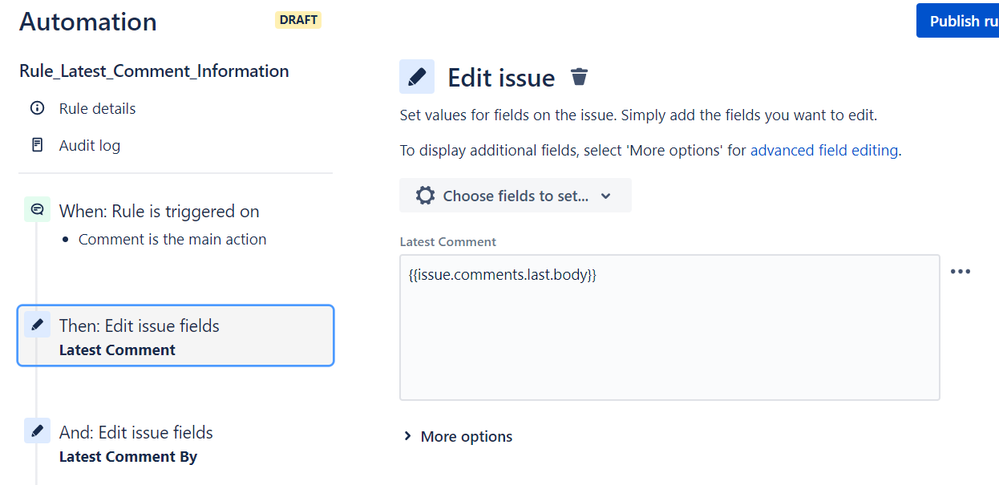
Task: Click the comment trigger icon in rule flow
Action: coord(37,209)
